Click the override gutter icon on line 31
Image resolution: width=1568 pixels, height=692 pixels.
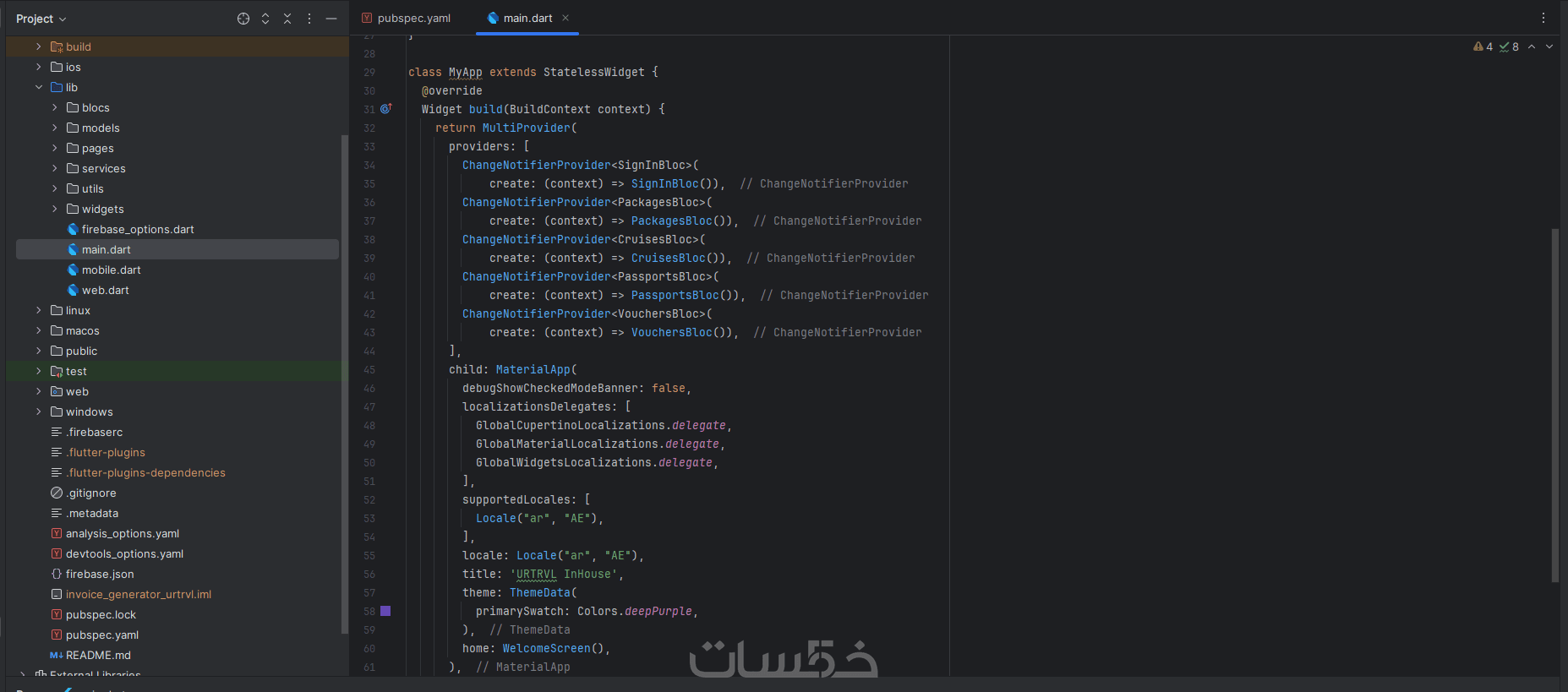(385, 109)
